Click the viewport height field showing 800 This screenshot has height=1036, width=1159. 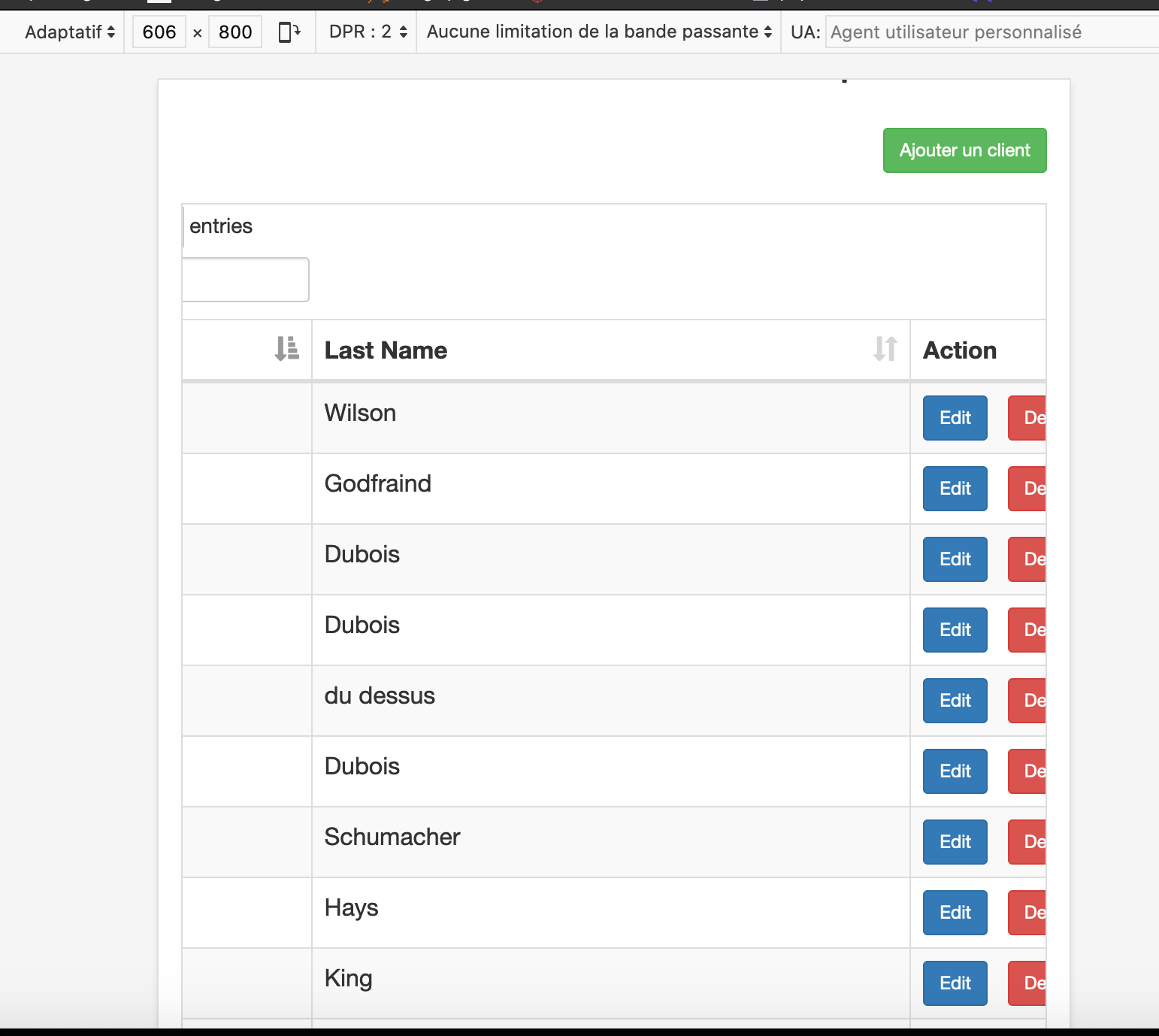coord(235,32)
